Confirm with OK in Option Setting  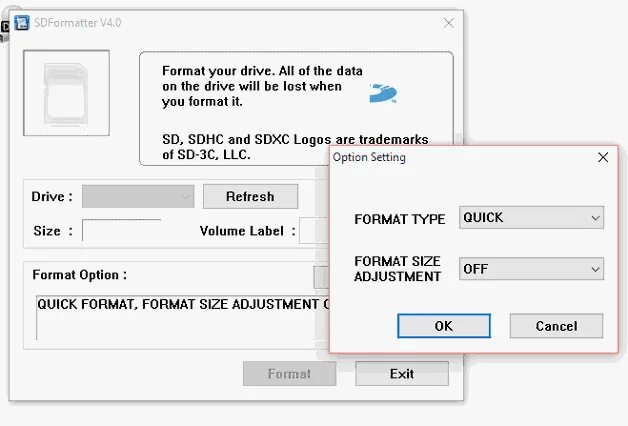point(444,326)
